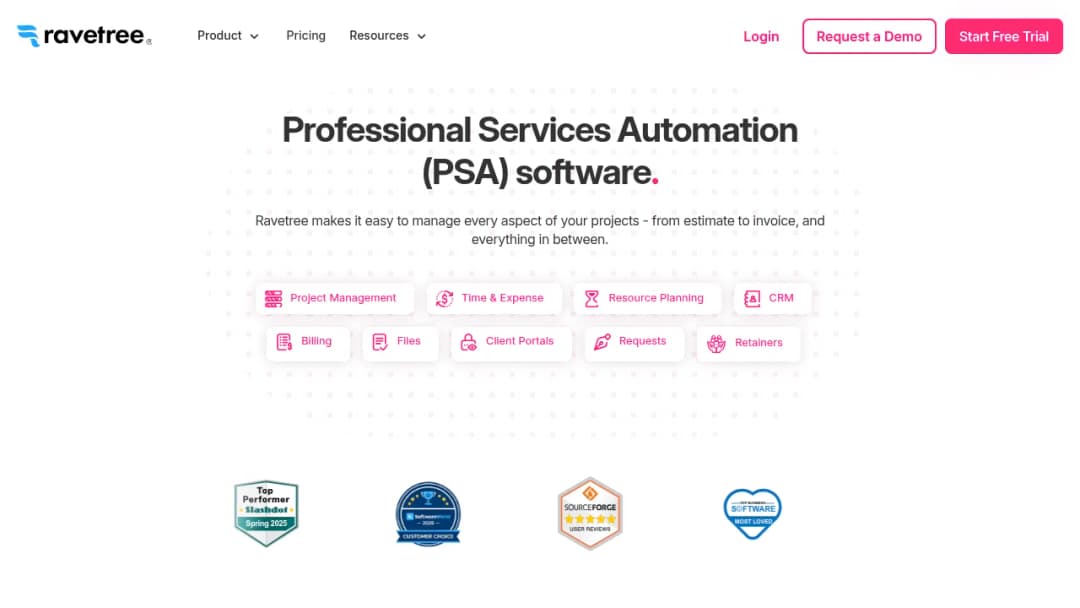Click the Ravetree logo icon

pos(28,36)
